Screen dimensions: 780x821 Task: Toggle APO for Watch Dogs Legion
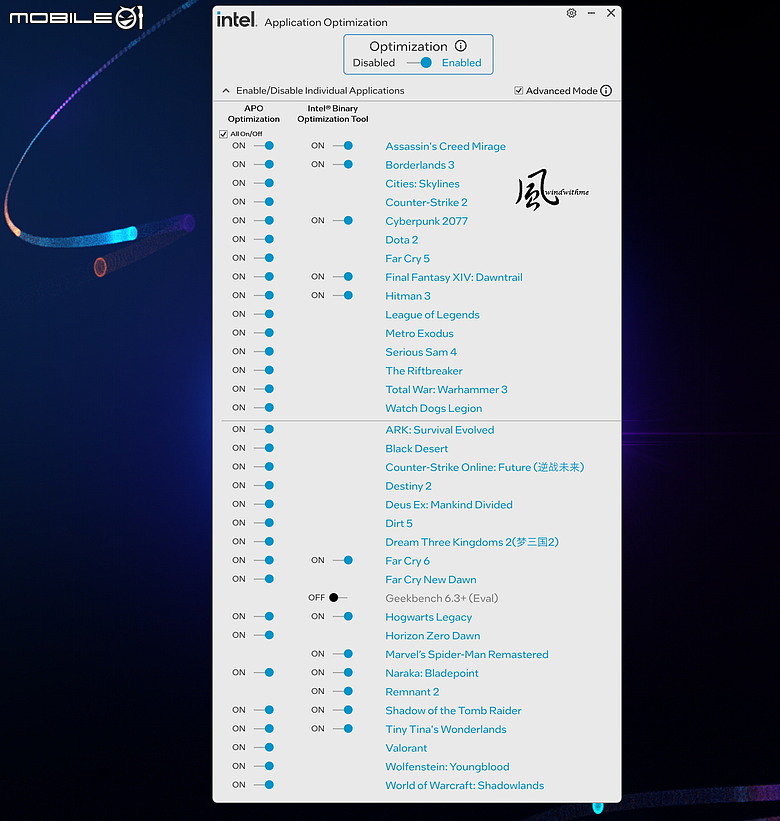point(264,408)
